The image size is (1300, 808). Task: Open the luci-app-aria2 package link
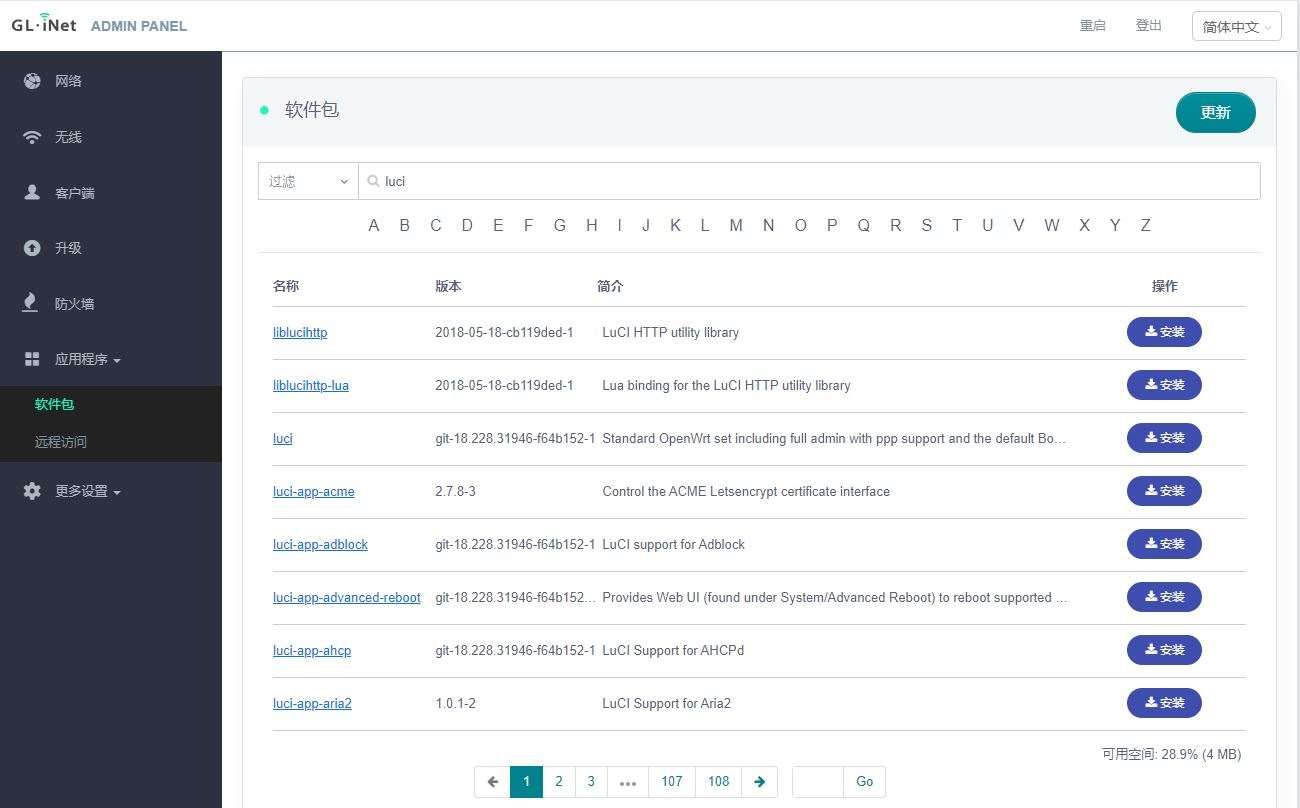312,703
